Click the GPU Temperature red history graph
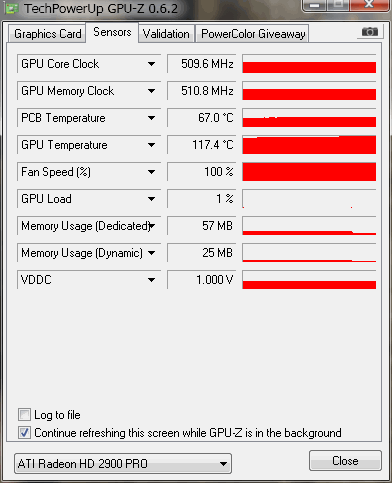The width and height of the screenshot is (392, 483). click(309, 145)
